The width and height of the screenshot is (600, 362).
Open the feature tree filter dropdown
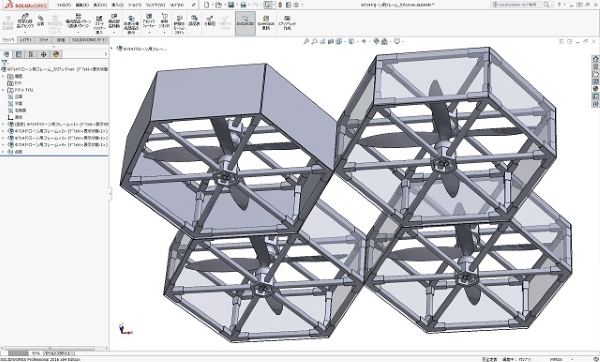click(5, 62)
